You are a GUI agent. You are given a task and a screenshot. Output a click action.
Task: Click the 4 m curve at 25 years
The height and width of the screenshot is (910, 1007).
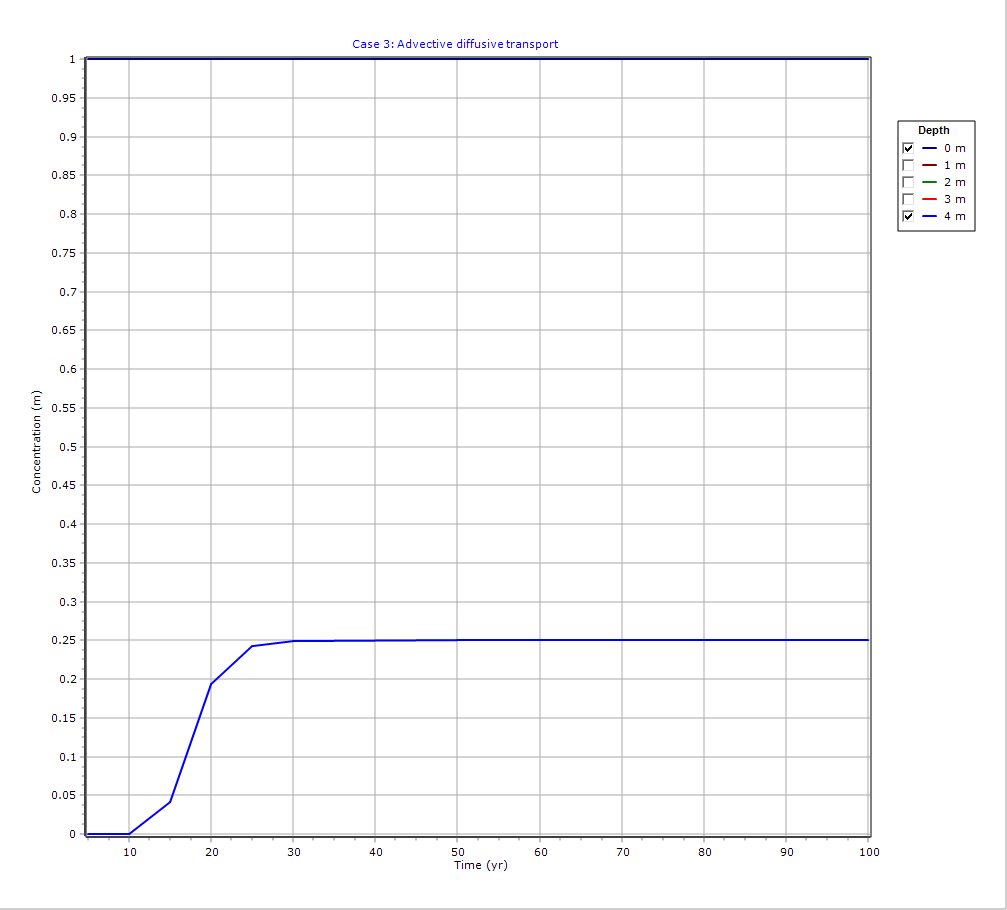pos(252,646)
